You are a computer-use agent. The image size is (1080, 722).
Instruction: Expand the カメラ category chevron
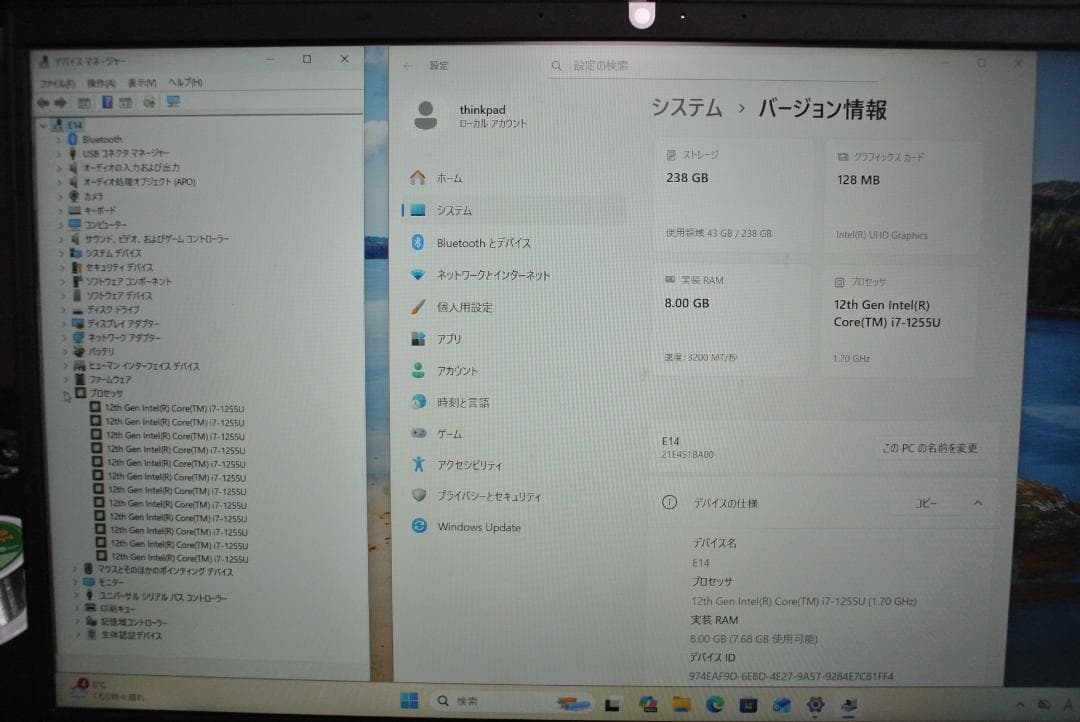click(60, 196)
